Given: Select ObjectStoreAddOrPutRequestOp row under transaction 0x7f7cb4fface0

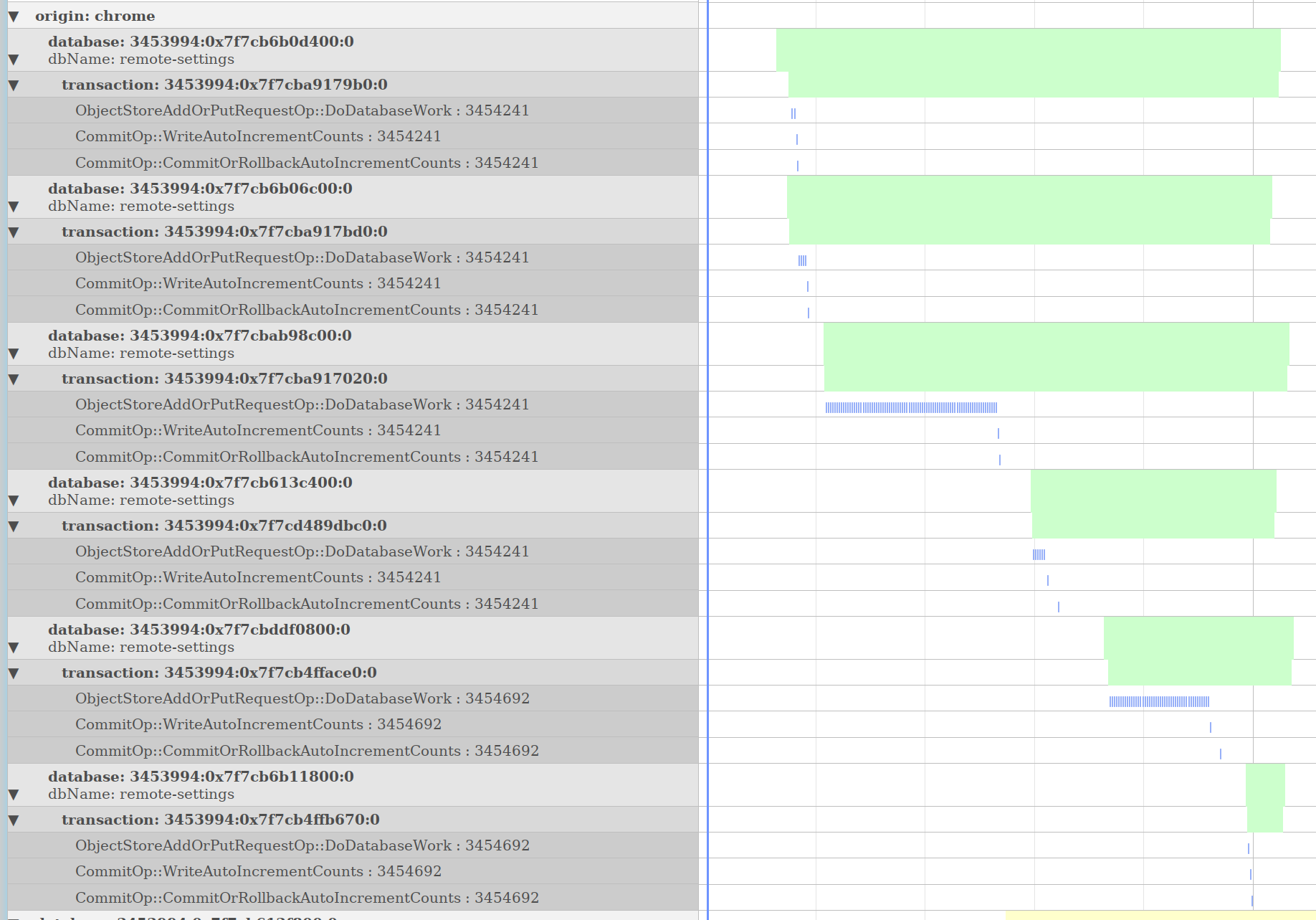Looking at the screenshot, I should coord(353,698).
